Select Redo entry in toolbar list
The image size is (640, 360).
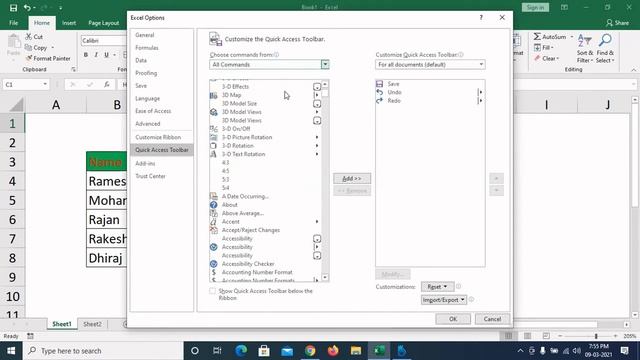430,100
